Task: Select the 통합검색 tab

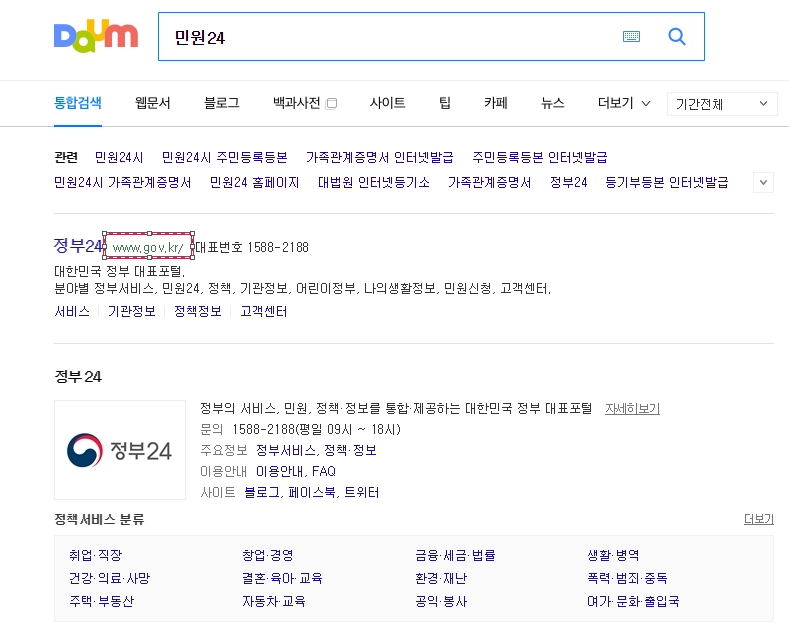Action: [78, 103]
